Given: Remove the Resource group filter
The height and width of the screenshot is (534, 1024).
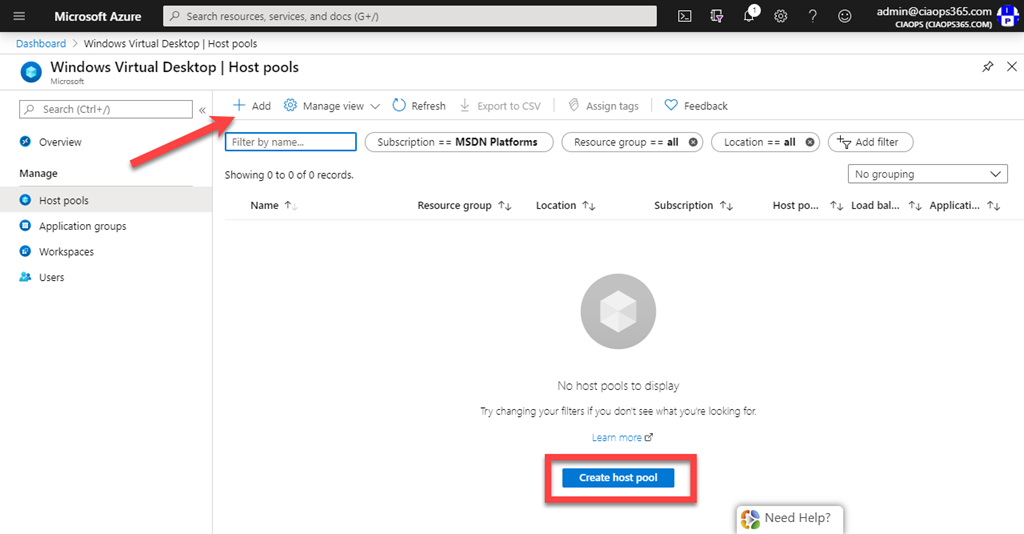Looking at the screenshot, I should coord(693,142).
